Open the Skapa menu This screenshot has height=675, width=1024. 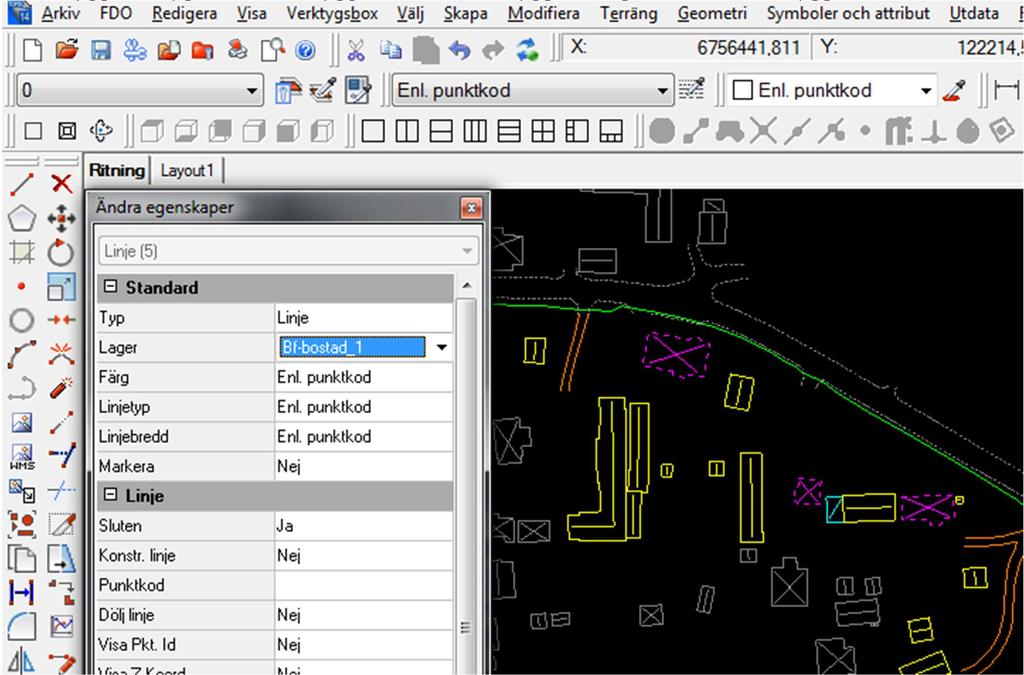465,13
